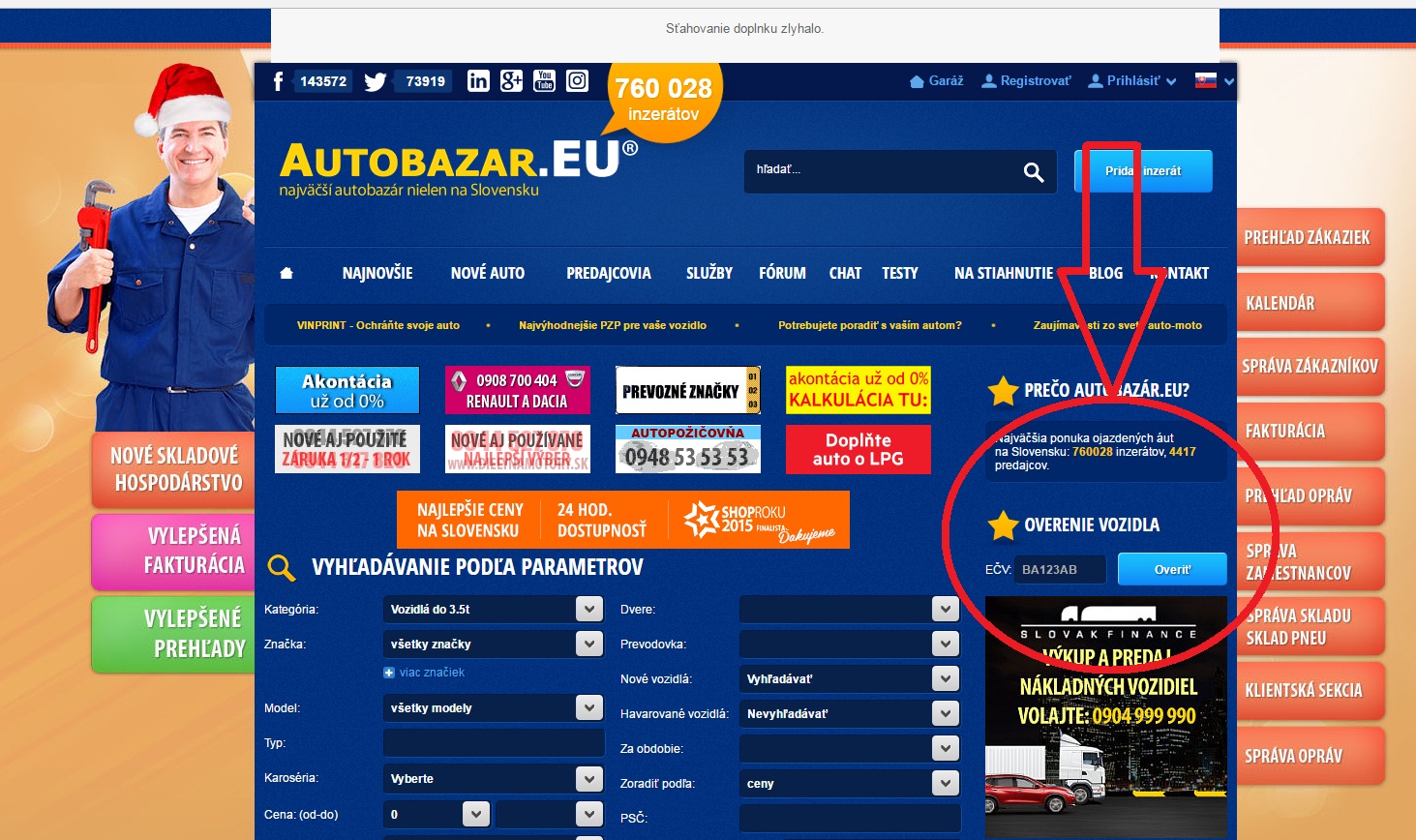Click the Typ input field
Image resolution: width=1416 pixels, height=840 pixels.
(494, 742)
